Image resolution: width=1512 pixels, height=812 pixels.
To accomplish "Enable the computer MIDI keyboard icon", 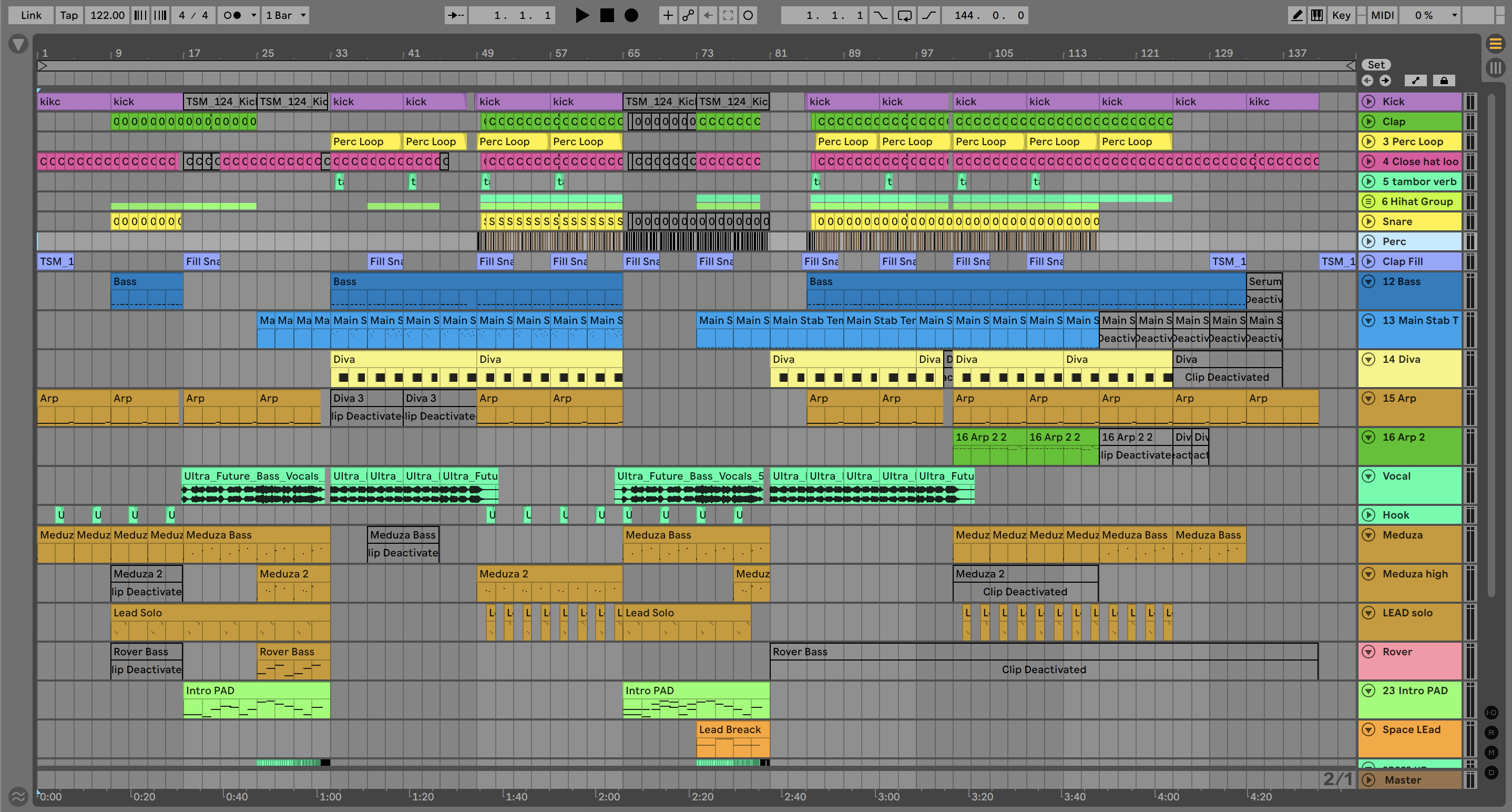I will click(x=1316, y=15).
